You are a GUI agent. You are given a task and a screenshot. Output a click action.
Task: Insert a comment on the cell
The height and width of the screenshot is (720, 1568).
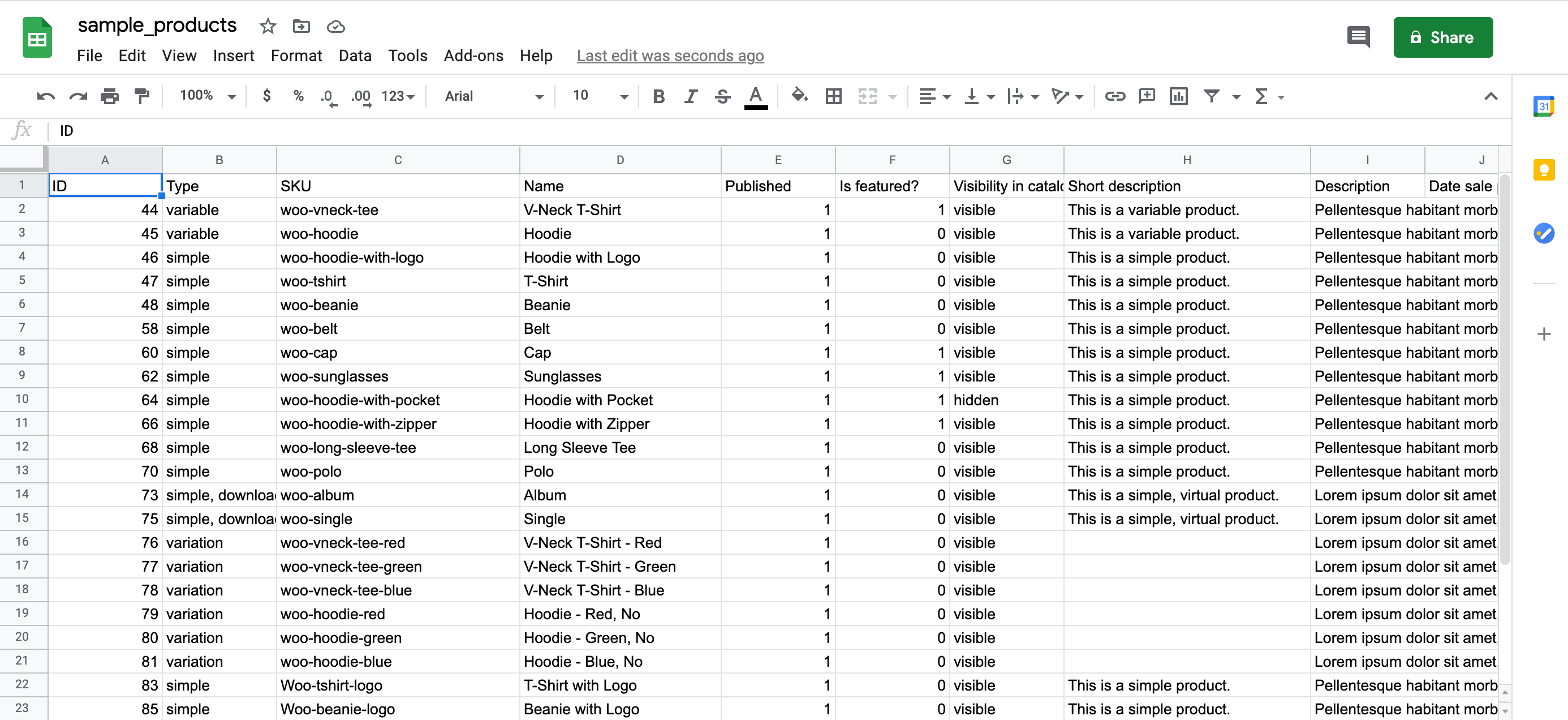[x=1147, y=96]
